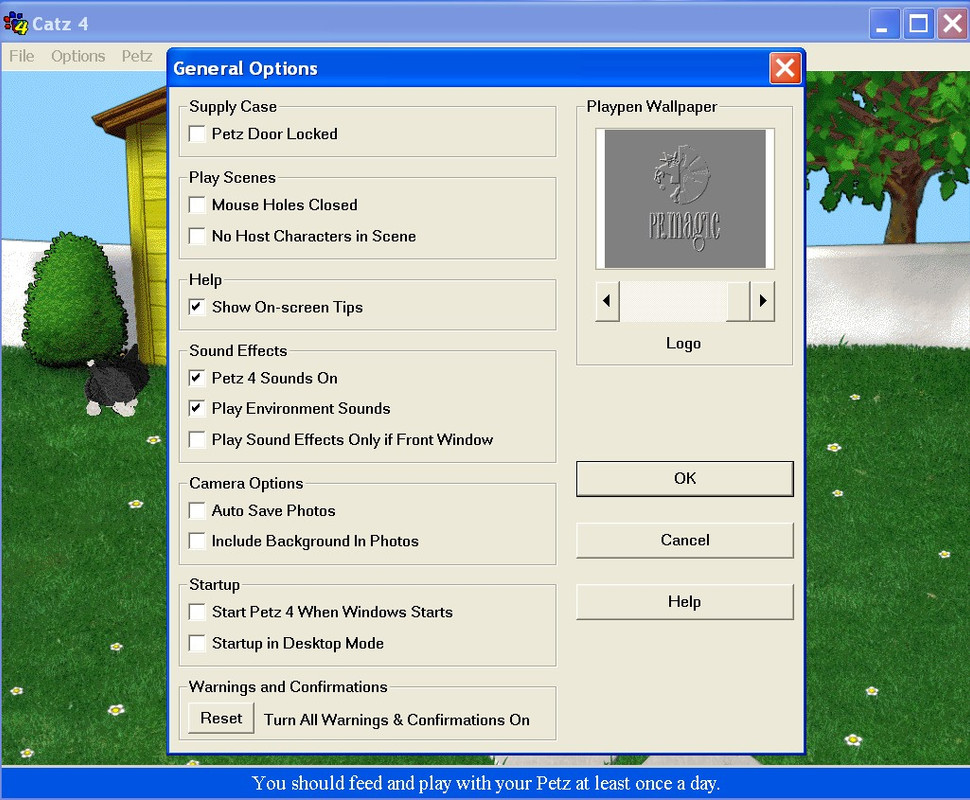This screenshot has width=970, height=800.
Task: Confirm settings with OK button
Action: click(685, 478)
